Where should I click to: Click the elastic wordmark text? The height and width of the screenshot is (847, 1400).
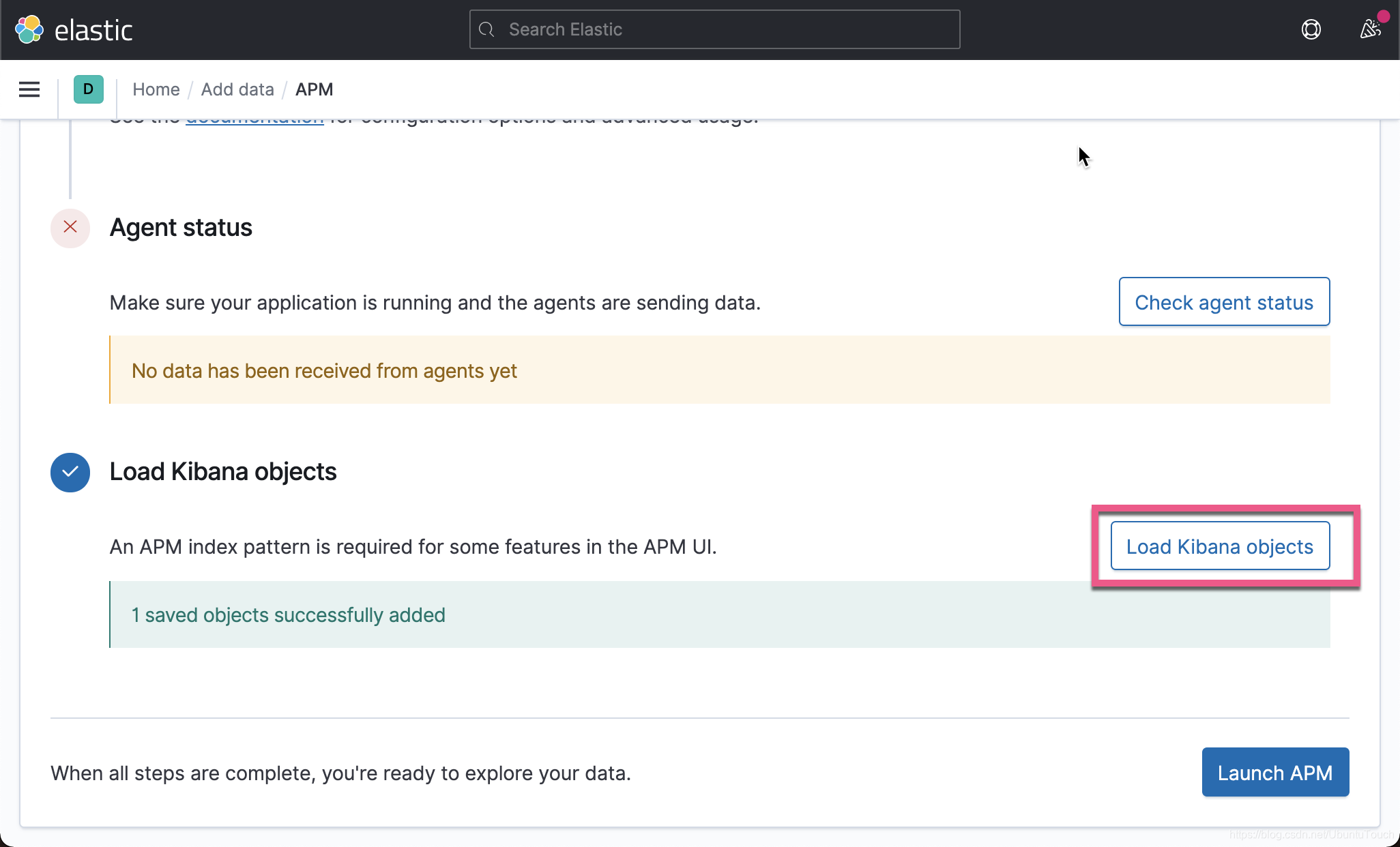point(93,31)
